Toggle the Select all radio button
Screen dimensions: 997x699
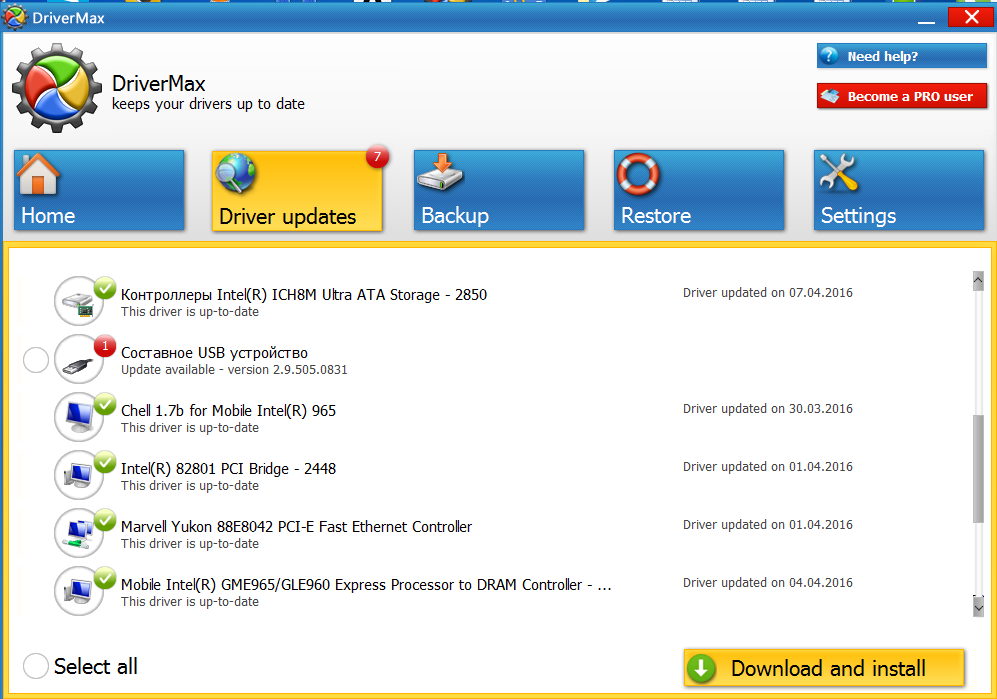pos(36,666)
